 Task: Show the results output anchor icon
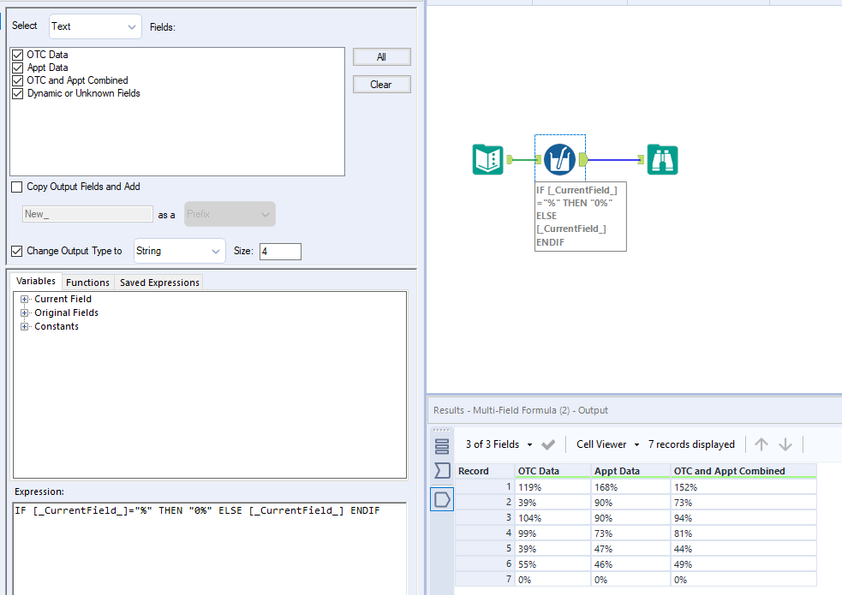[x=442, y=499]
